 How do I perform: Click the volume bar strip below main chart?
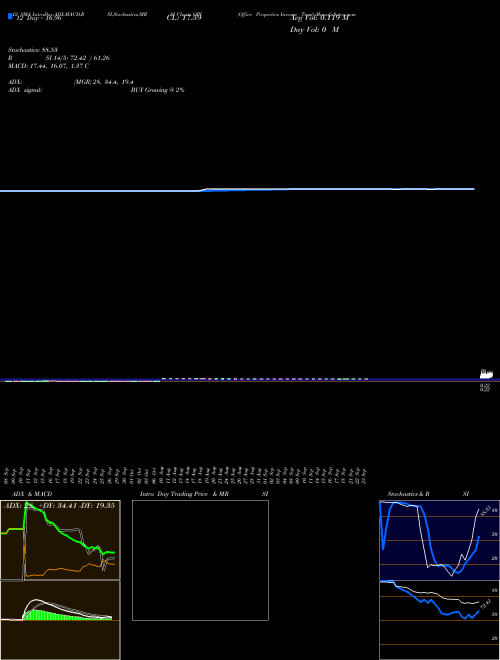(184, 380)
